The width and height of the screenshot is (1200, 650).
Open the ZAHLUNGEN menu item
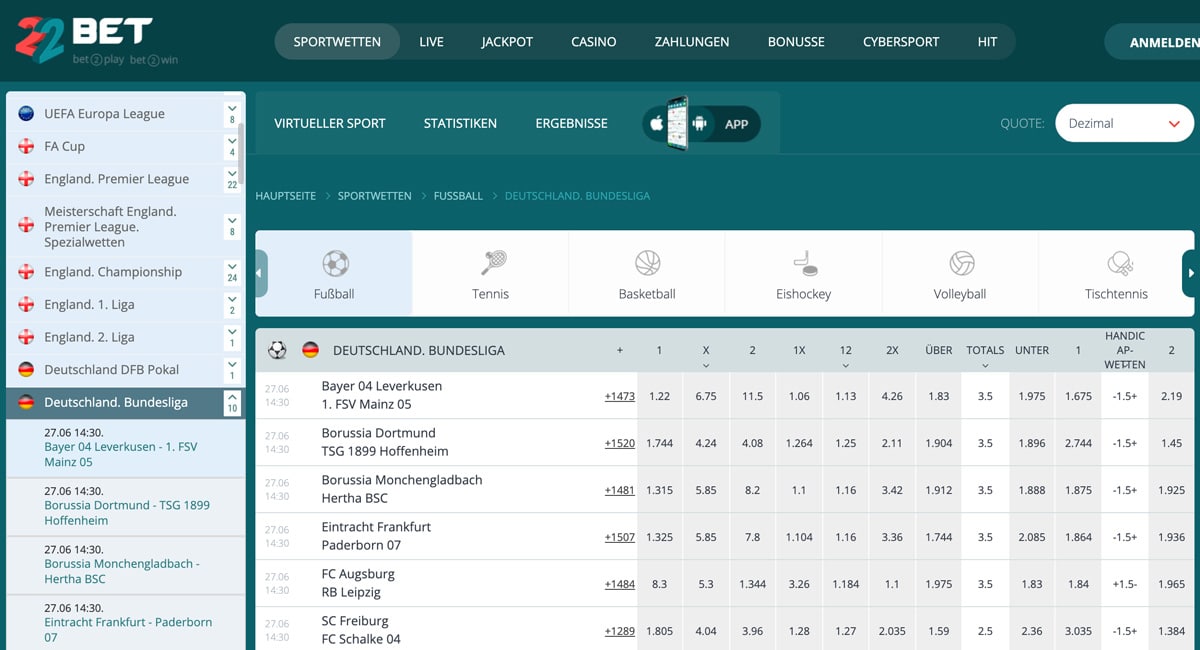click(x=692, y=42)
